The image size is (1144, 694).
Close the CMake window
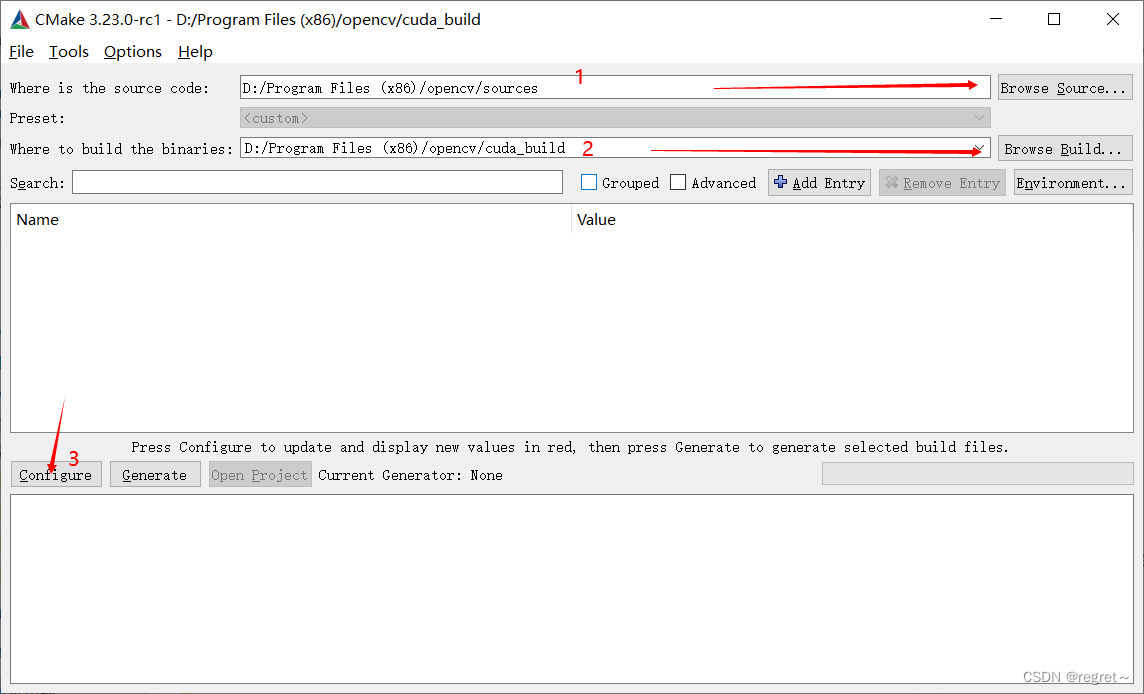(x=1113, y=20)
